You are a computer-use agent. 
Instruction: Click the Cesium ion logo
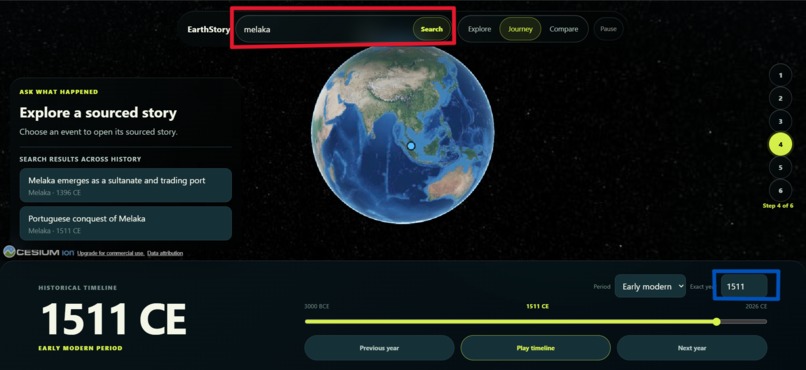click(x=39, y=252)
